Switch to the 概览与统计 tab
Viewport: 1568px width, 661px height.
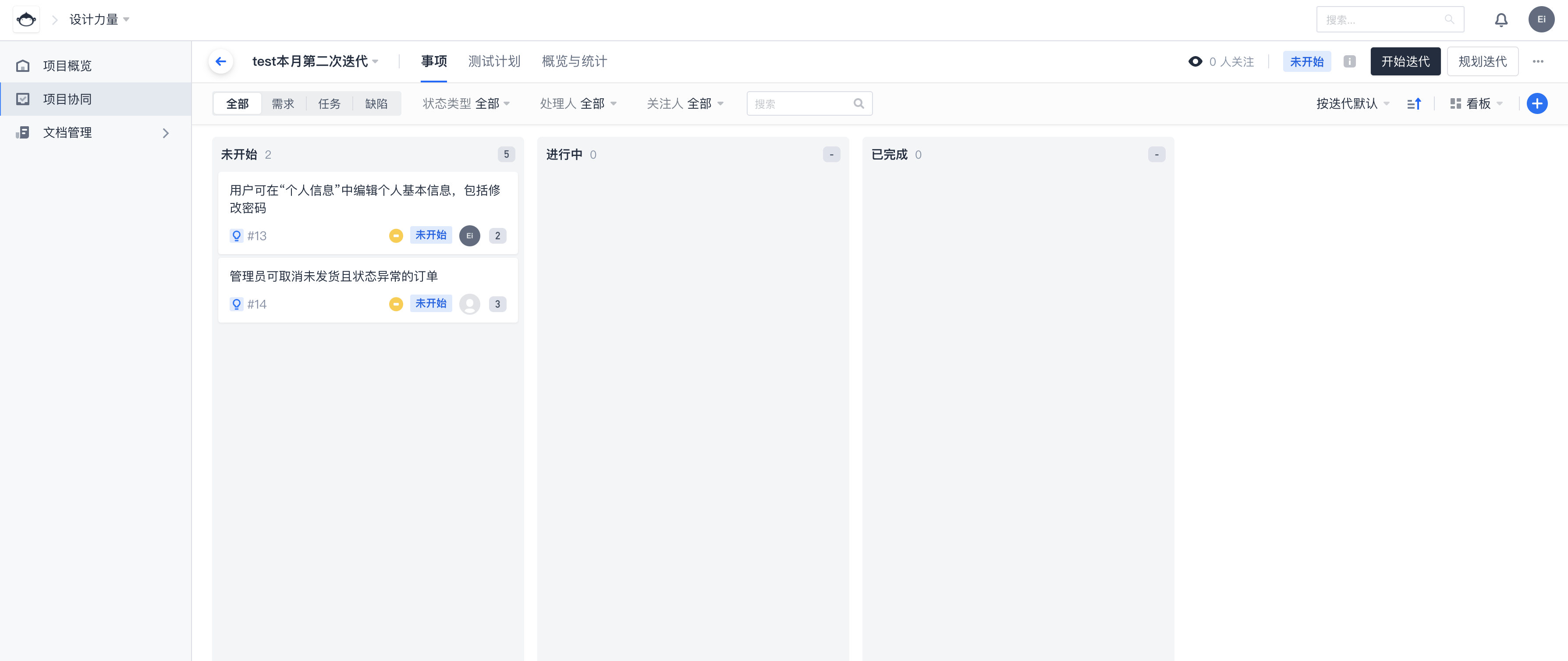pyautogui.click(x=574, y=61)
